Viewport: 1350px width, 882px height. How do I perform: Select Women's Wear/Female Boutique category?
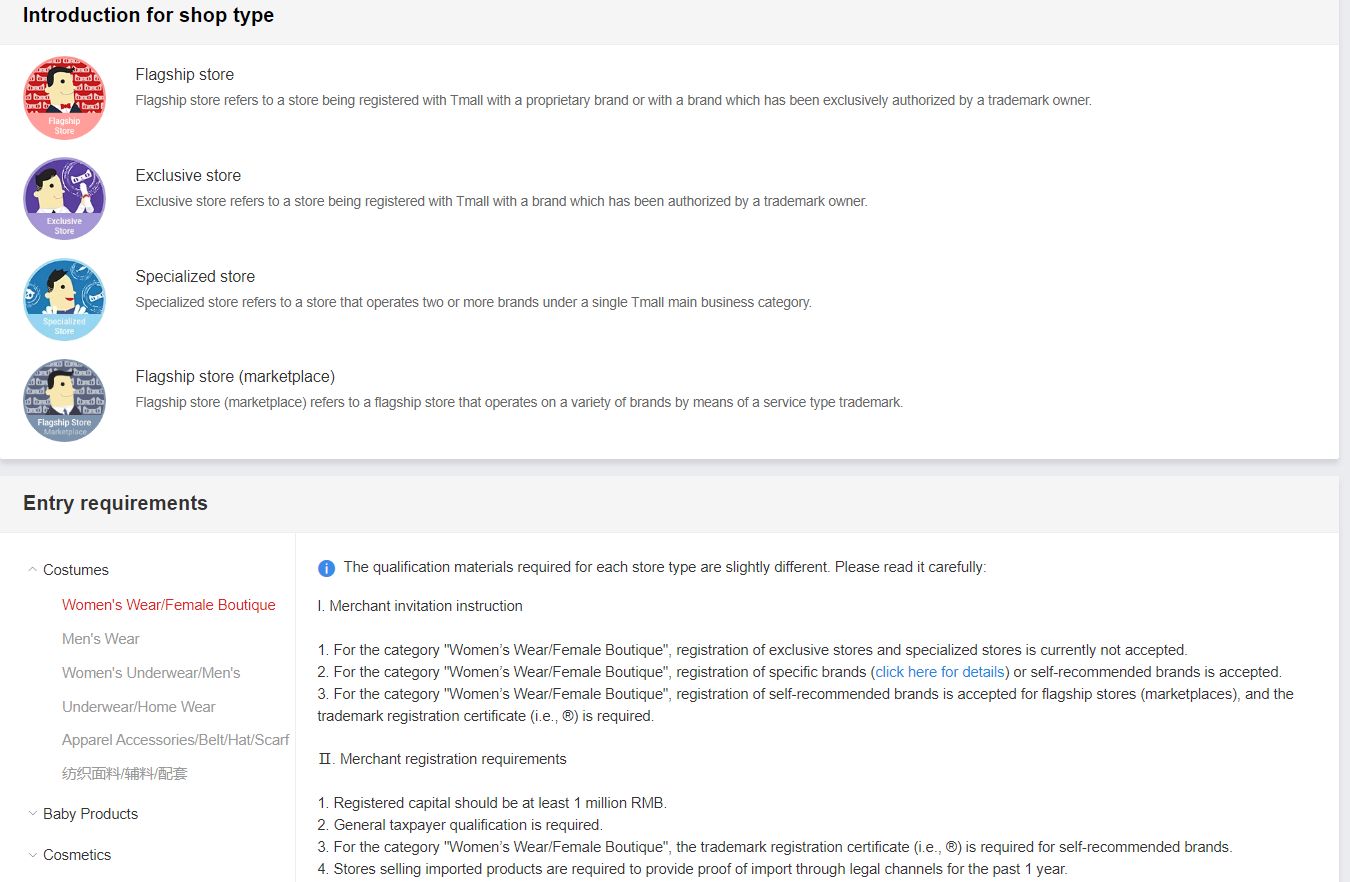[168, 605]
